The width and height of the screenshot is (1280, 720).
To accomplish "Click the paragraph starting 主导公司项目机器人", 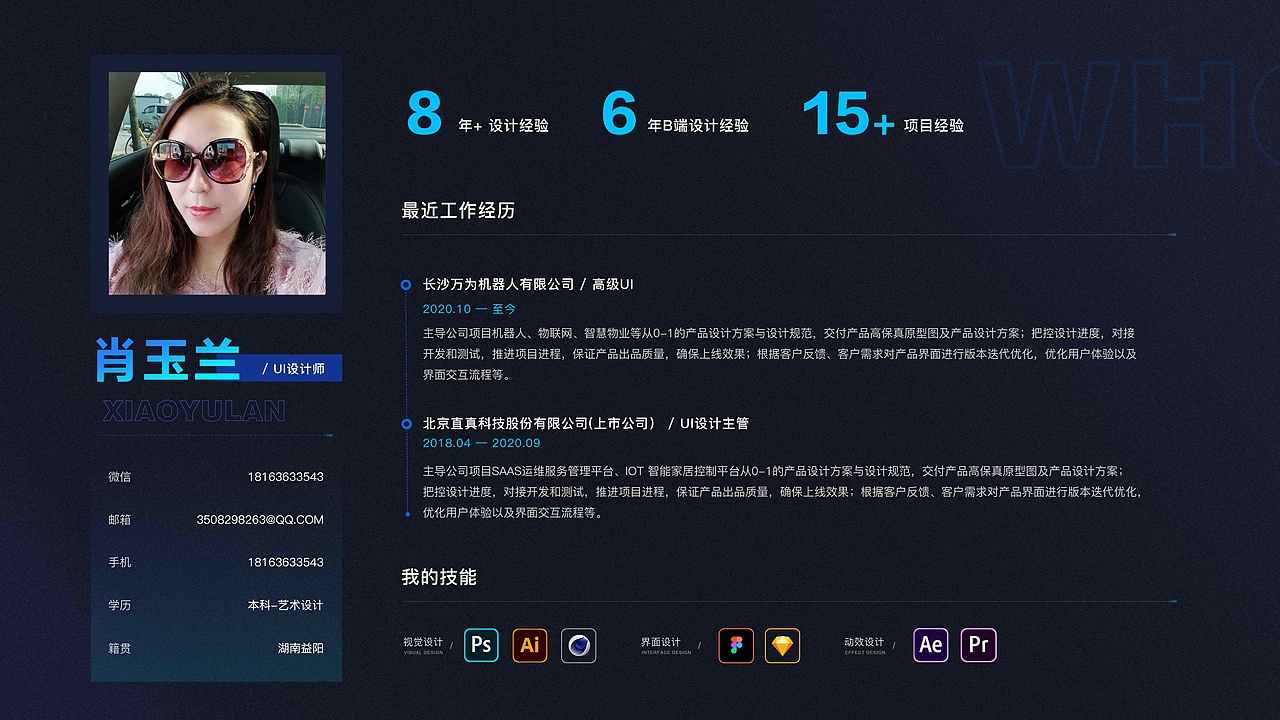I will pyautogui.click(x=780, y=354).
